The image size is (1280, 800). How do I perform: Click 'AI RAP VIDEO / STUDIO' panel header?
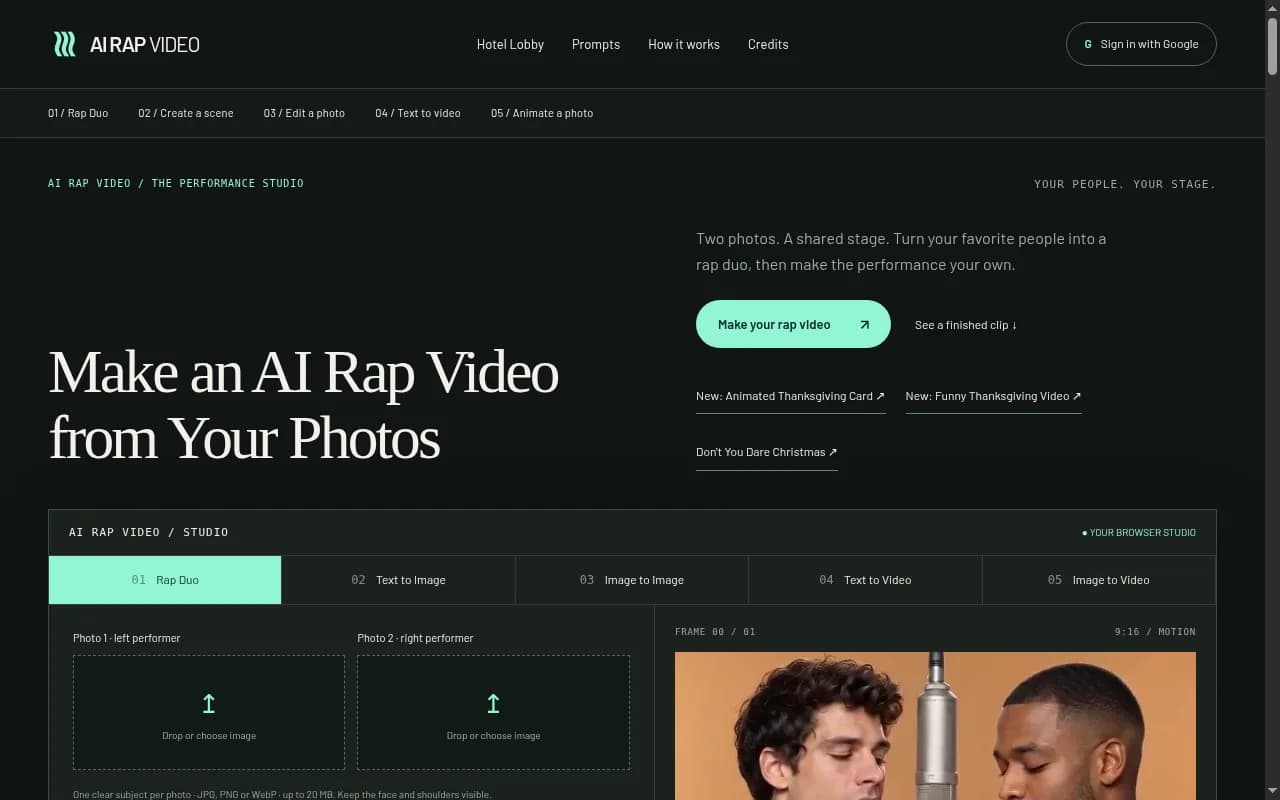[149, 532]
